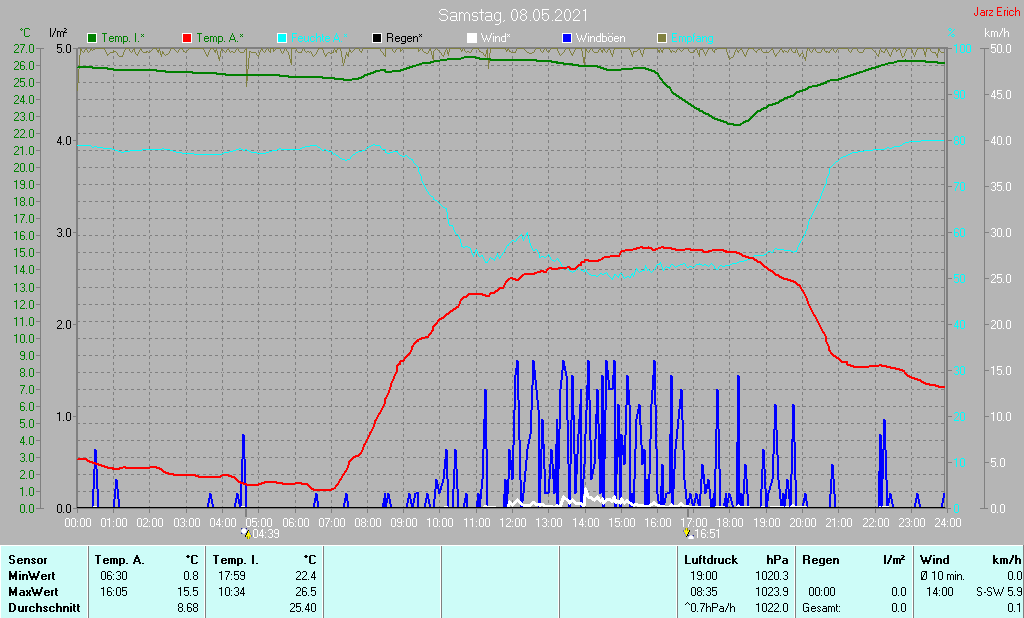Click the 'Temp. A.' column header in table
Image resolution: width=1024 pixels, height=618 pixels.
tap(120, 560)
